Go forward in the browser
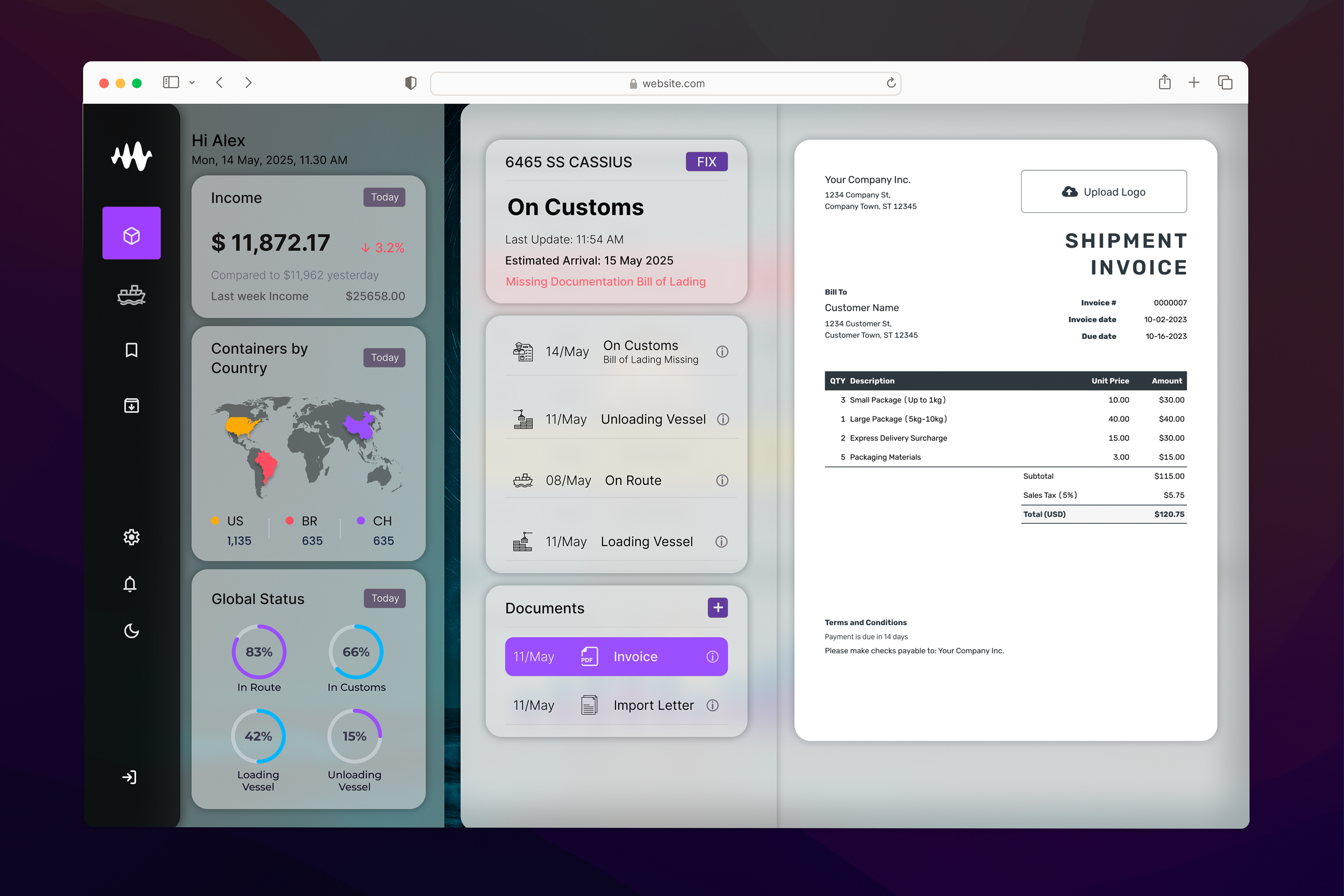The image size is (1344, 896). 248,82
